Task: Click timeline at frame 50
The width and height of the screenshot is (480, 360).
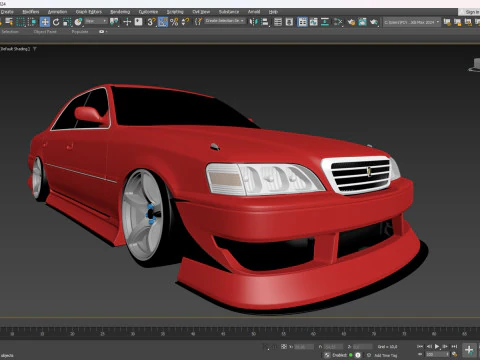Action: click(x=253, y=334)
